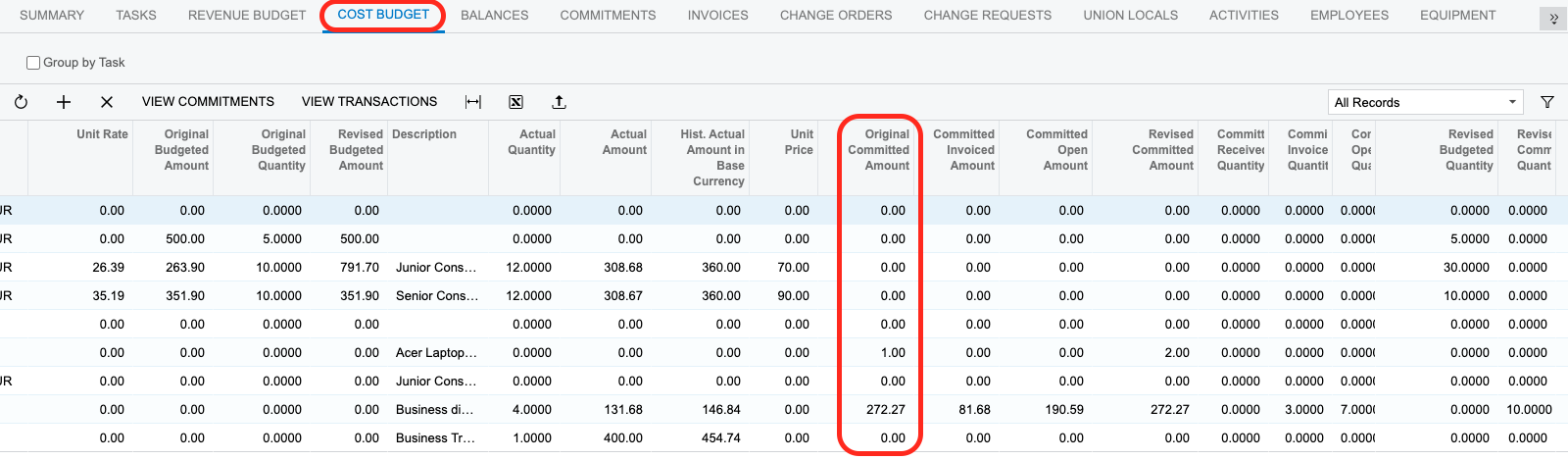Select the Acer Laptop description cell
1568x460 pixels.
436,353
